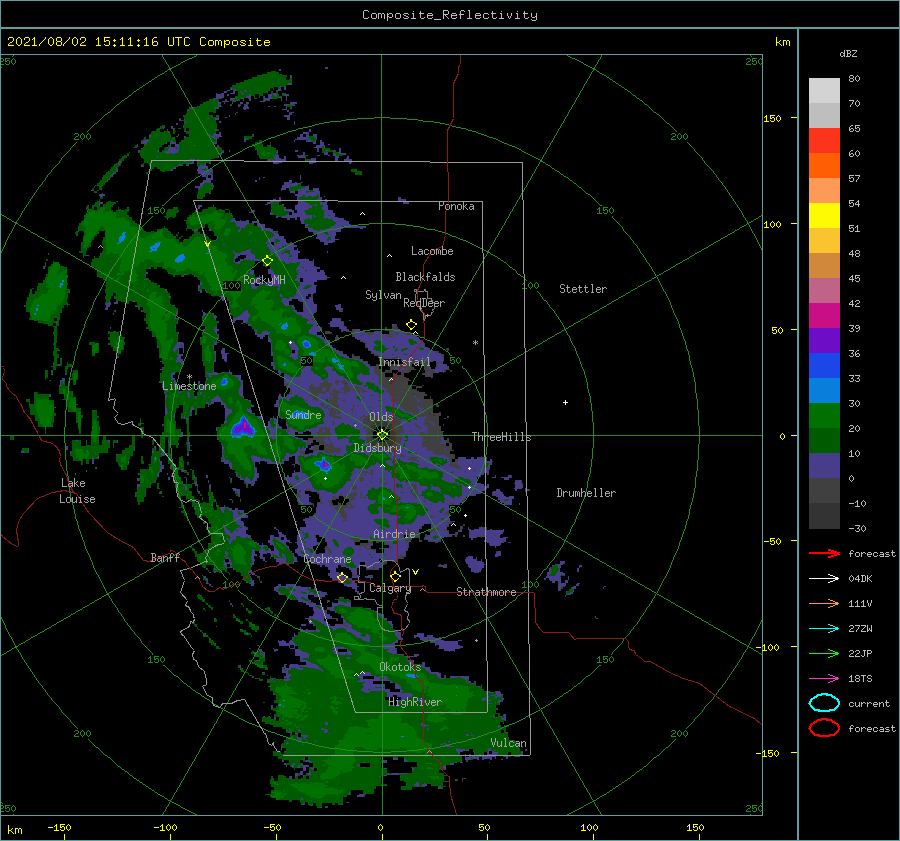
Task: Click the Cochrane label
Action: pos(327,559)
